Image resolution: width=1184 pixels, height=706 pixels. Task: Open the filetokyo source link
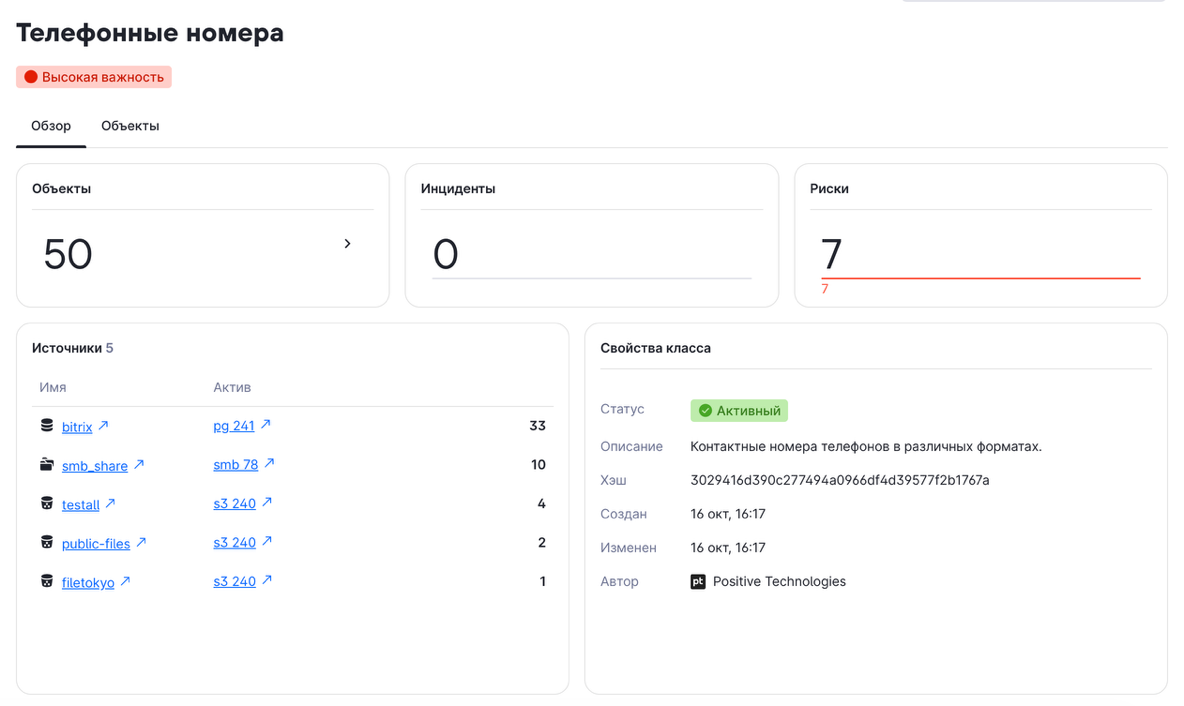(88, 582)
